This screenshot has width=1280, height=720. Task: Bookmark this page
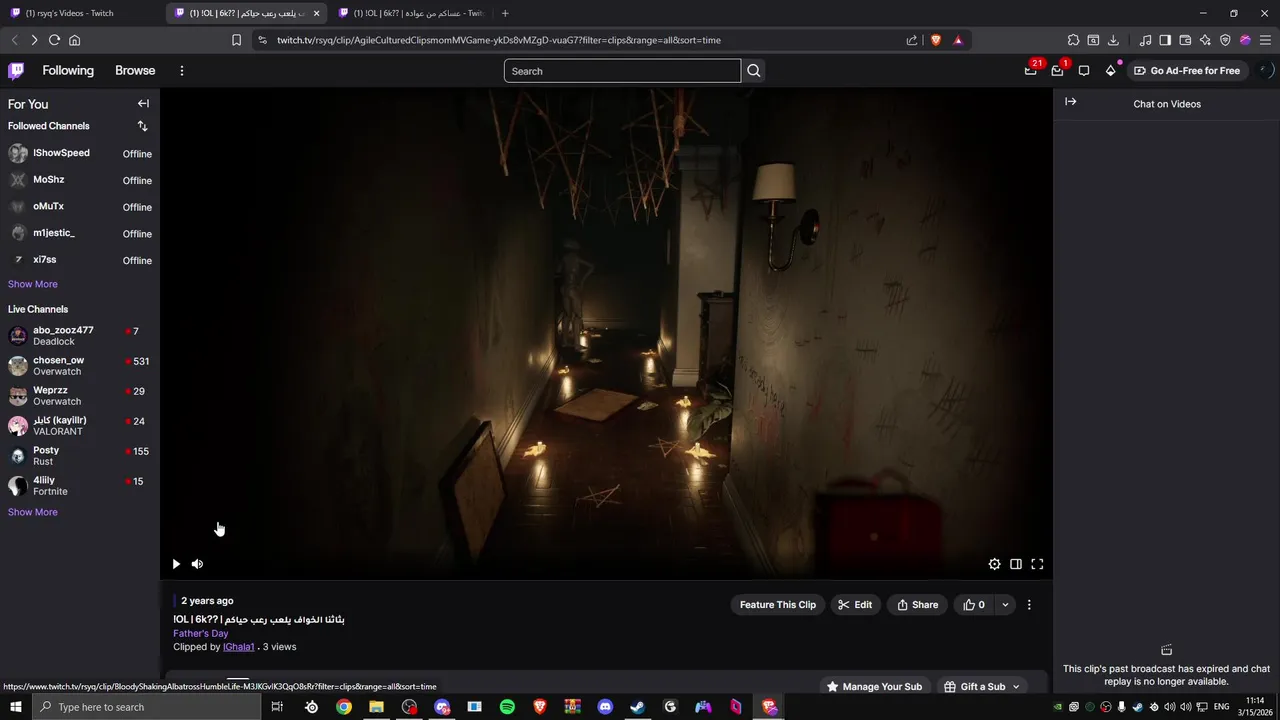236,40
